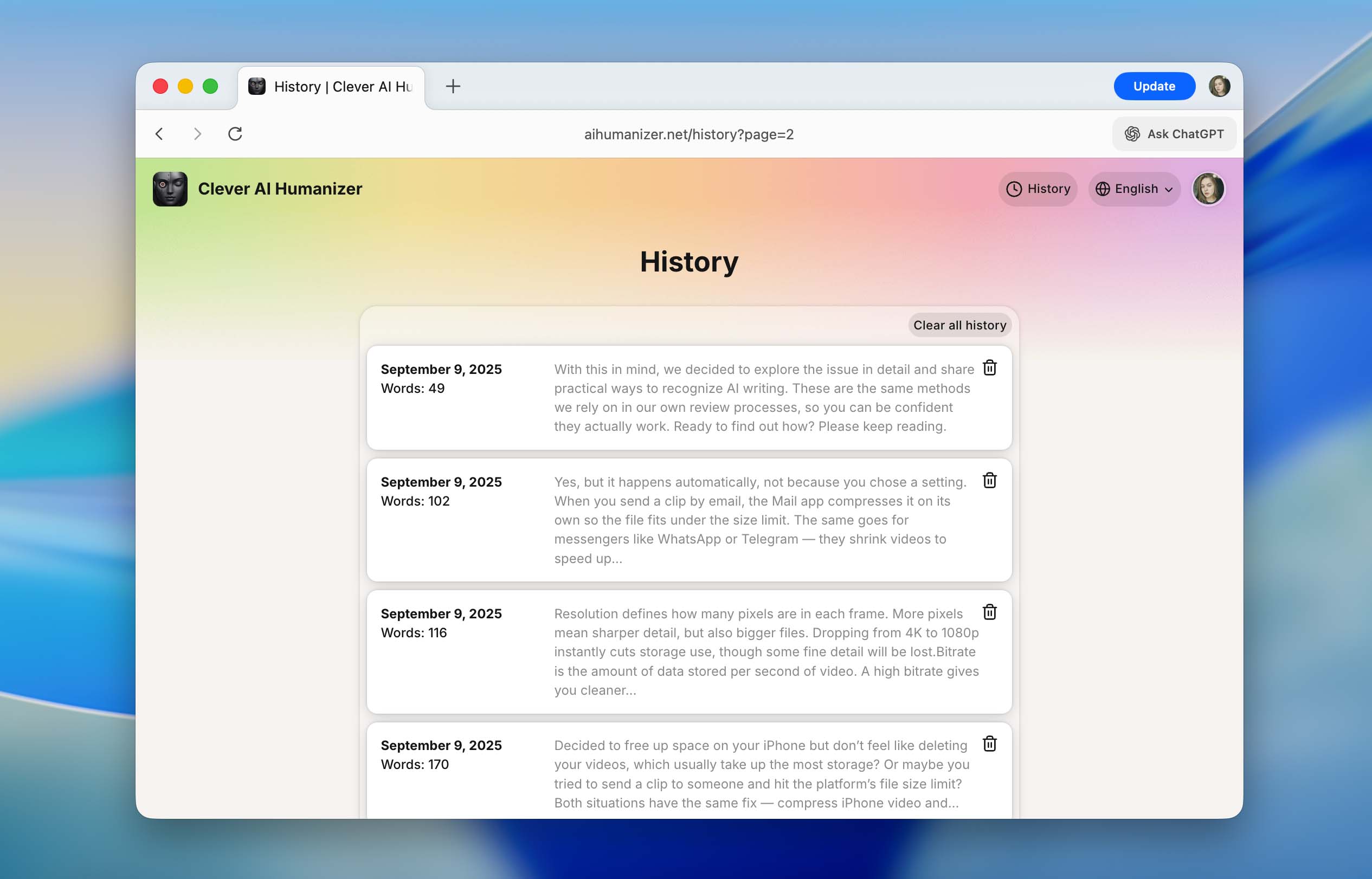
Task: Delete the 116-word history entry
Action: [989, 612]
